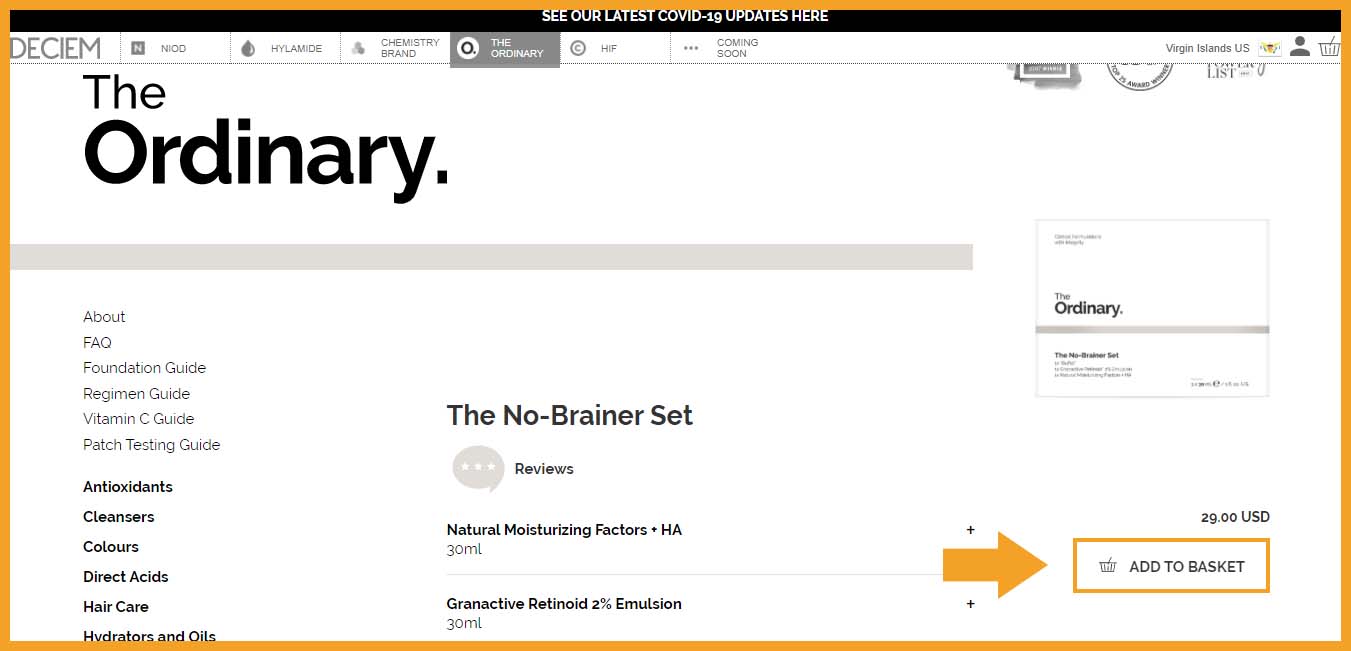
Task: Visit the Vitamin C Guide
Action: 138,419
